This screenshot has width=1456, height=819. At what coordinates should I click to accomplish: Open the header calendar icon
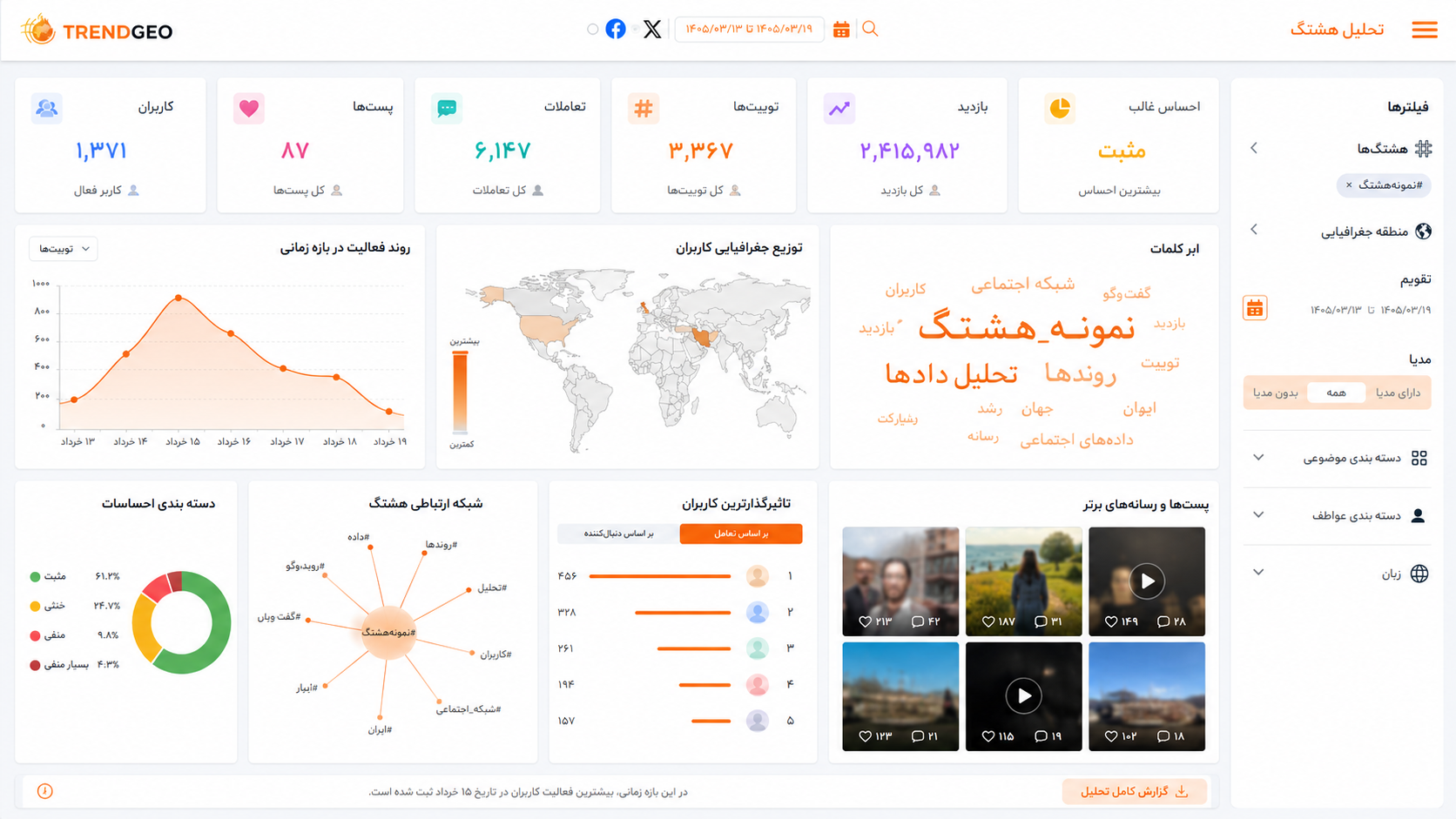tap(841, 30)
